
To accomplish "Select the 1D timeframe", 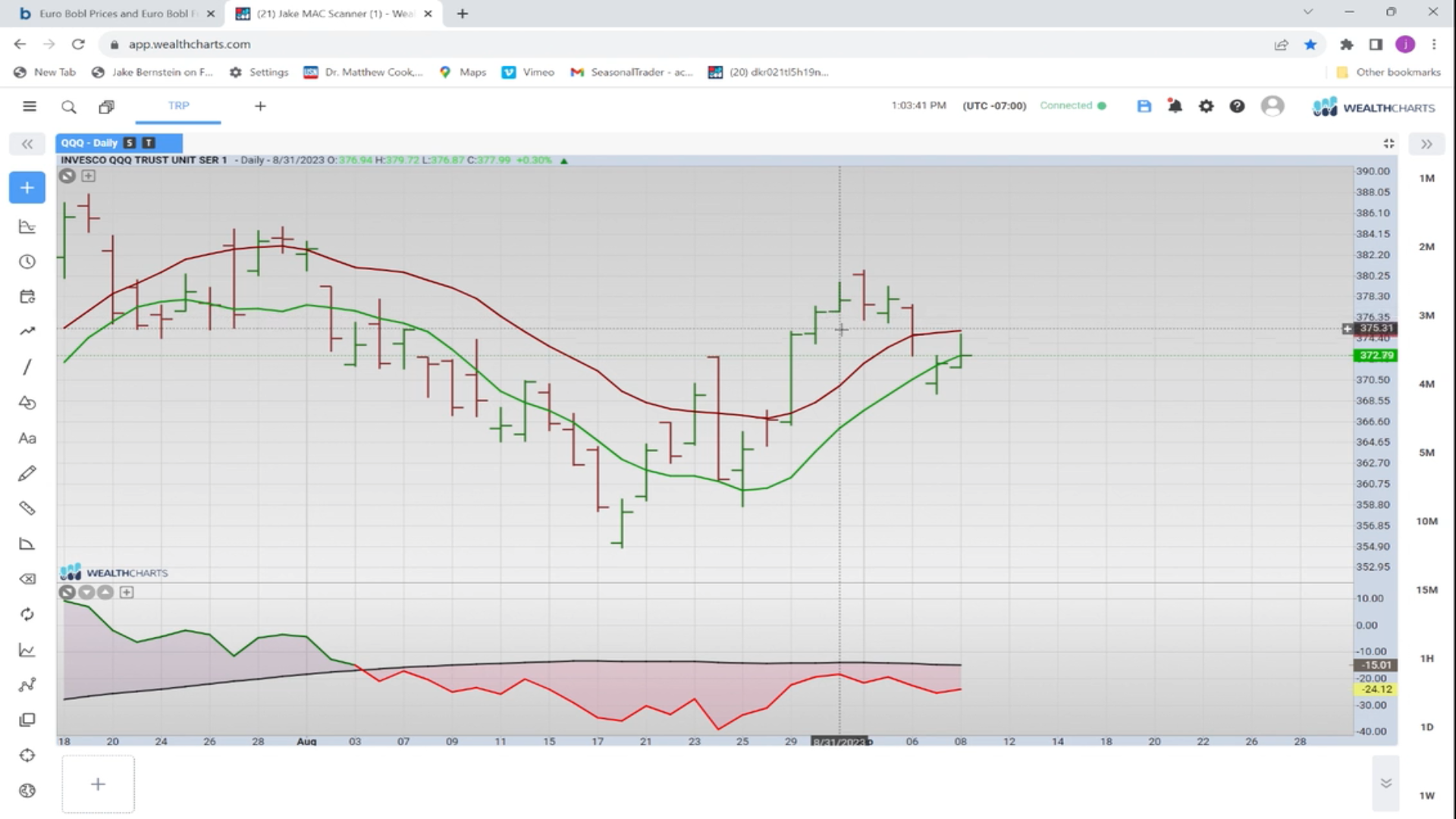I will 1427,727.
